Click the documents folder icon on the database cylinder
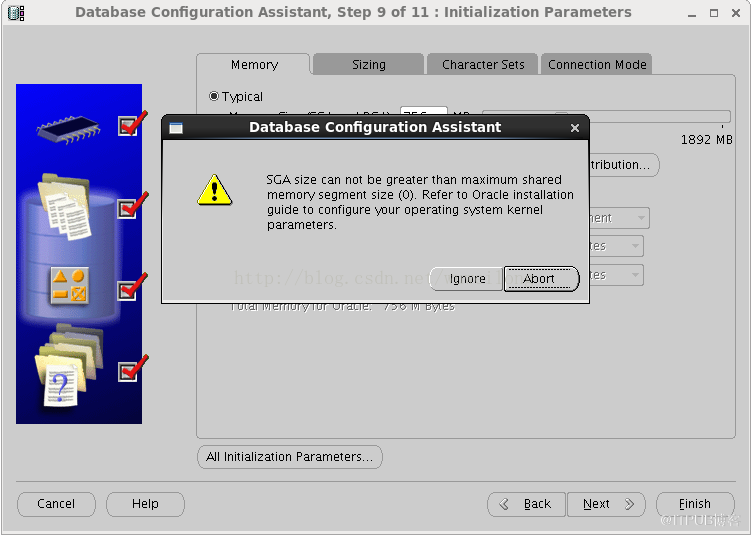Viewport: 751px width, 535px height. tap(66, 207)
